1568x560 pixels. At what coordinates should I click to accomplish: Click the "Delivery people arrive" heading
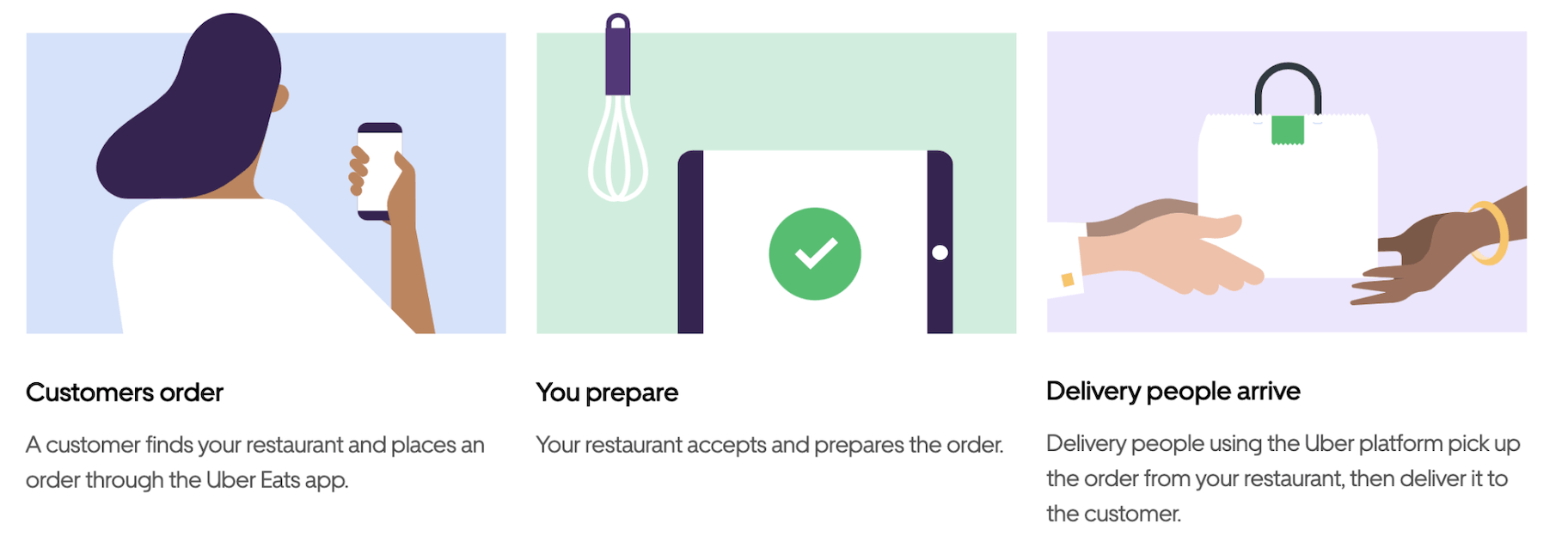pos(1173,391)
